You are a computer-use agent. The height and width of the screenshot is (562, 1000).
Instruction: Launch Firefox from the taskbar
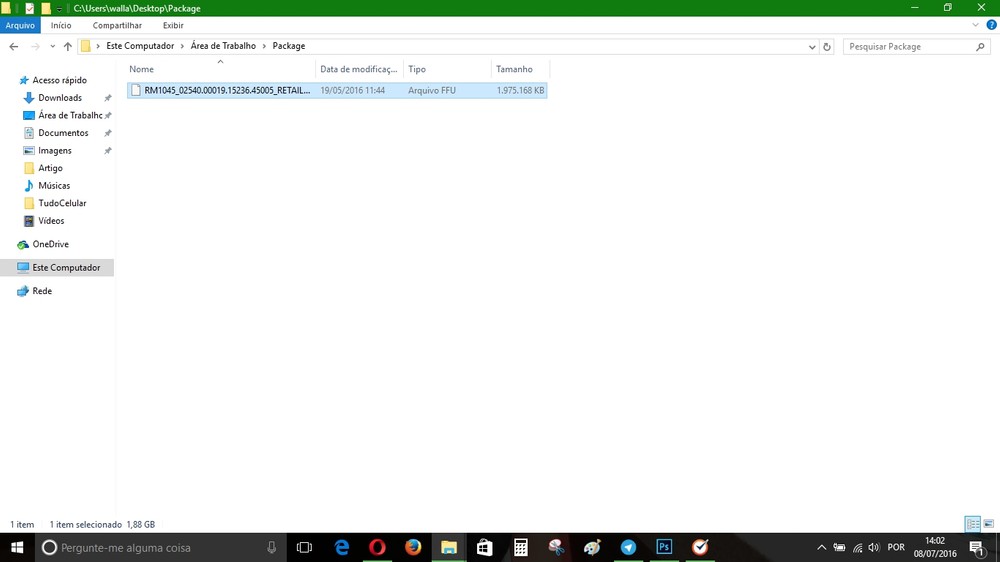[413, 547]
